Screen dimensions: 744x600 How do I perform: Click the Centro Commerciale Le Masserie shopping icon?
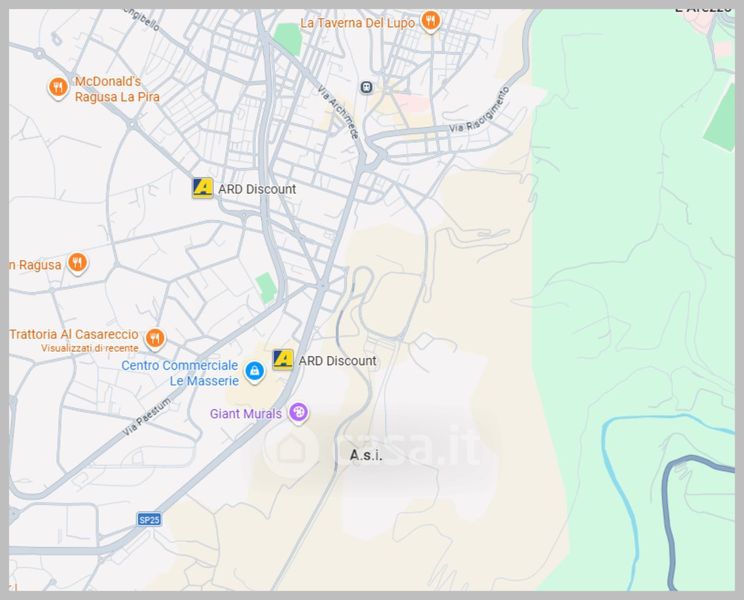[255, 372]
